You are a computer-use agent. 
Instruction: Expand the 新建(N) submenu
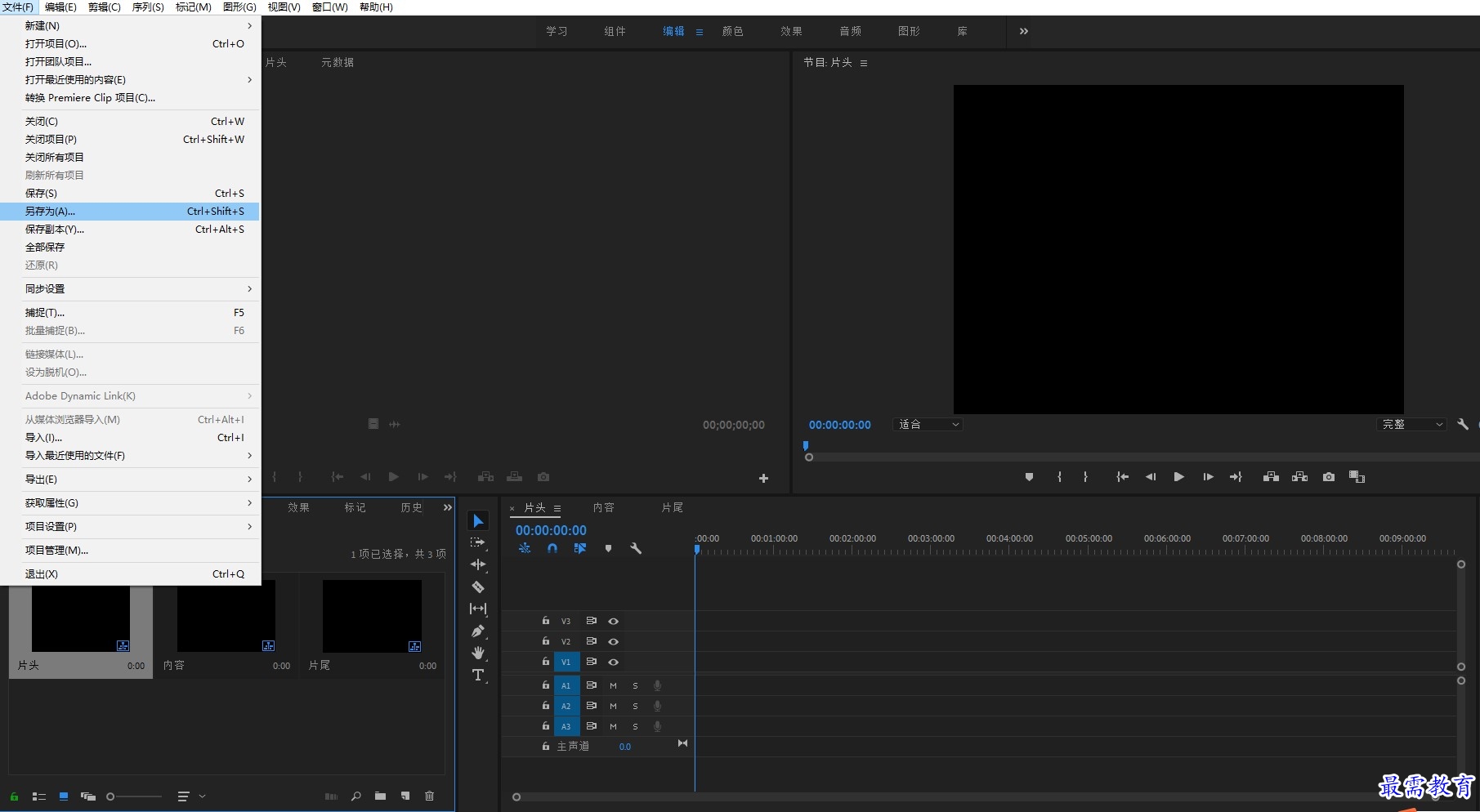[131, 26]
